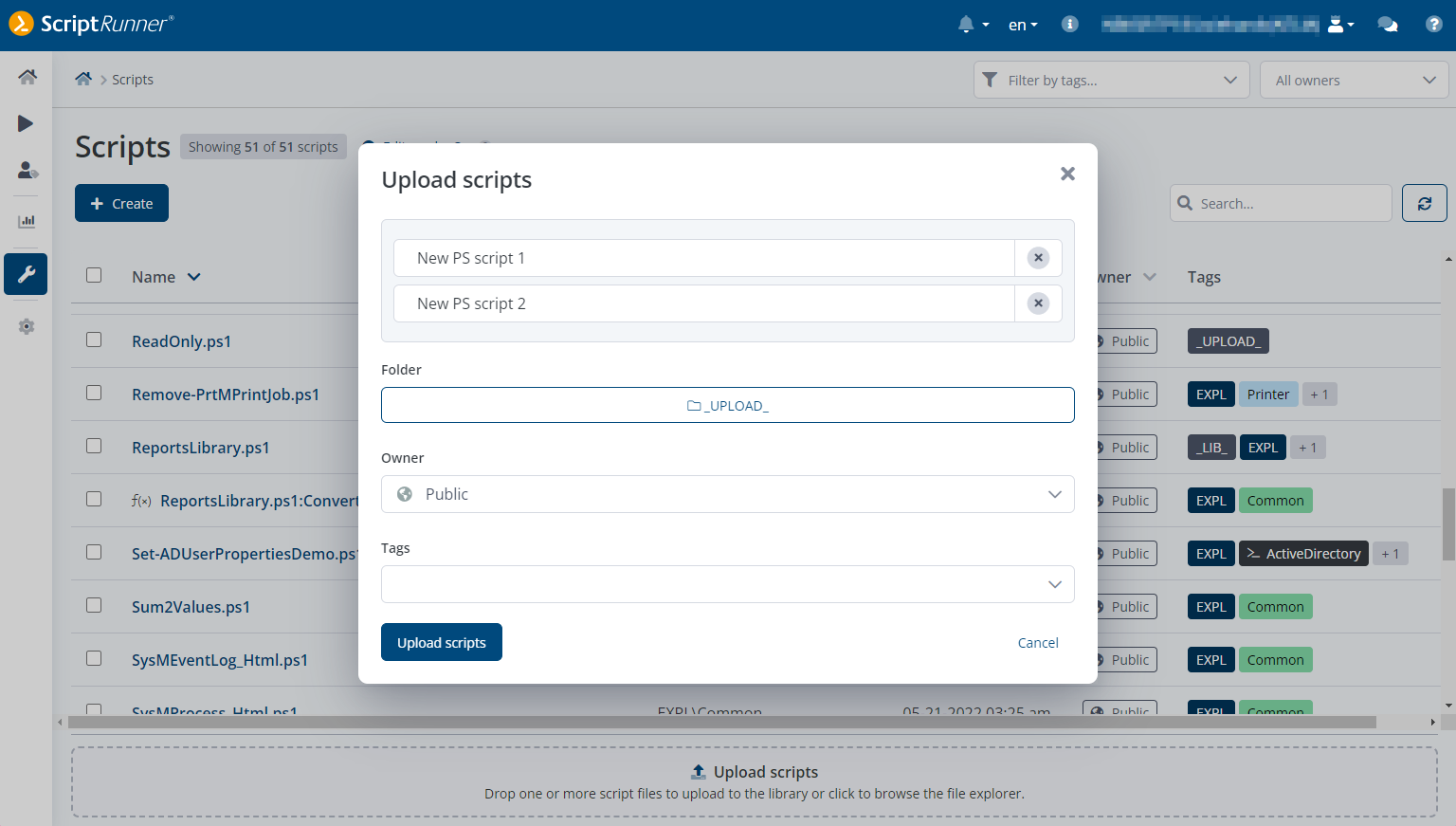Open the Delegation users sidebar icon
1456x826 pixels.
[x=27, y=171]
